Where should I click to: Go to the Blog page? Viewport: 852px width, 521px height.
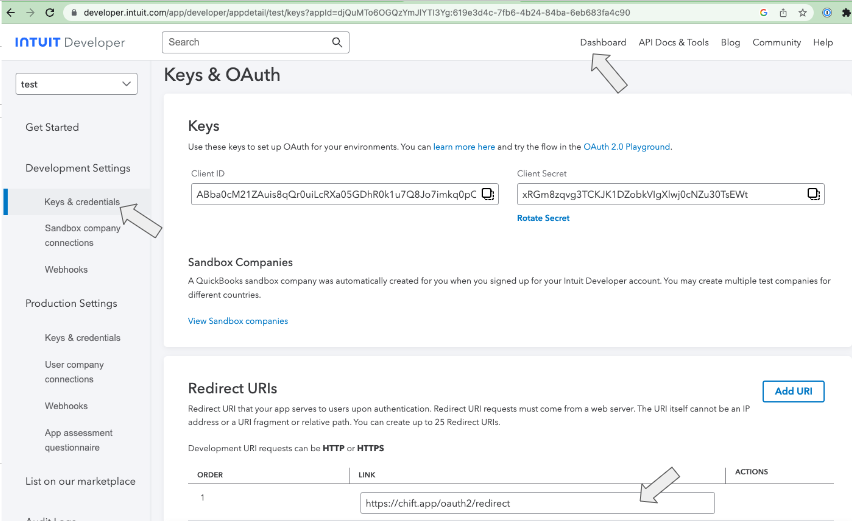730,42
